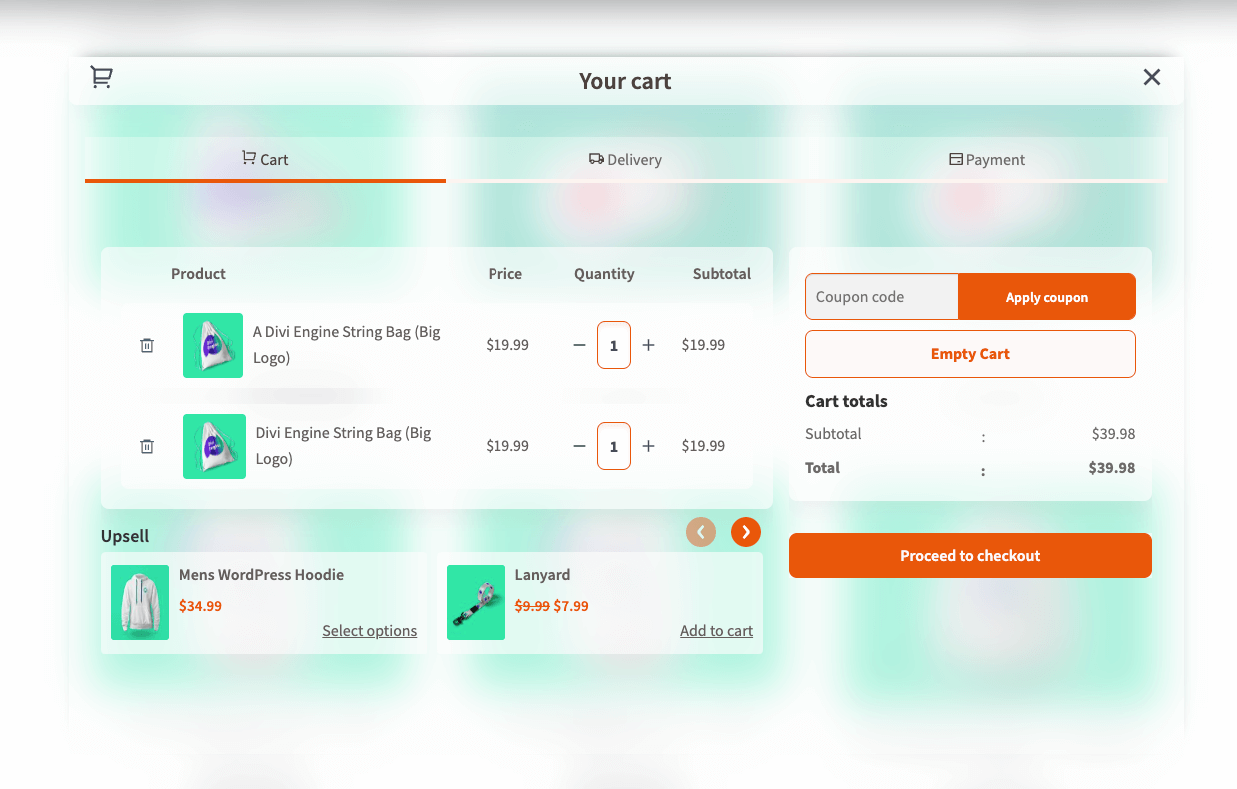This screenshot has height=789, width=1237.
Task: Delete A Divi Engine String Bag item
Action: (x=147, y=345)
